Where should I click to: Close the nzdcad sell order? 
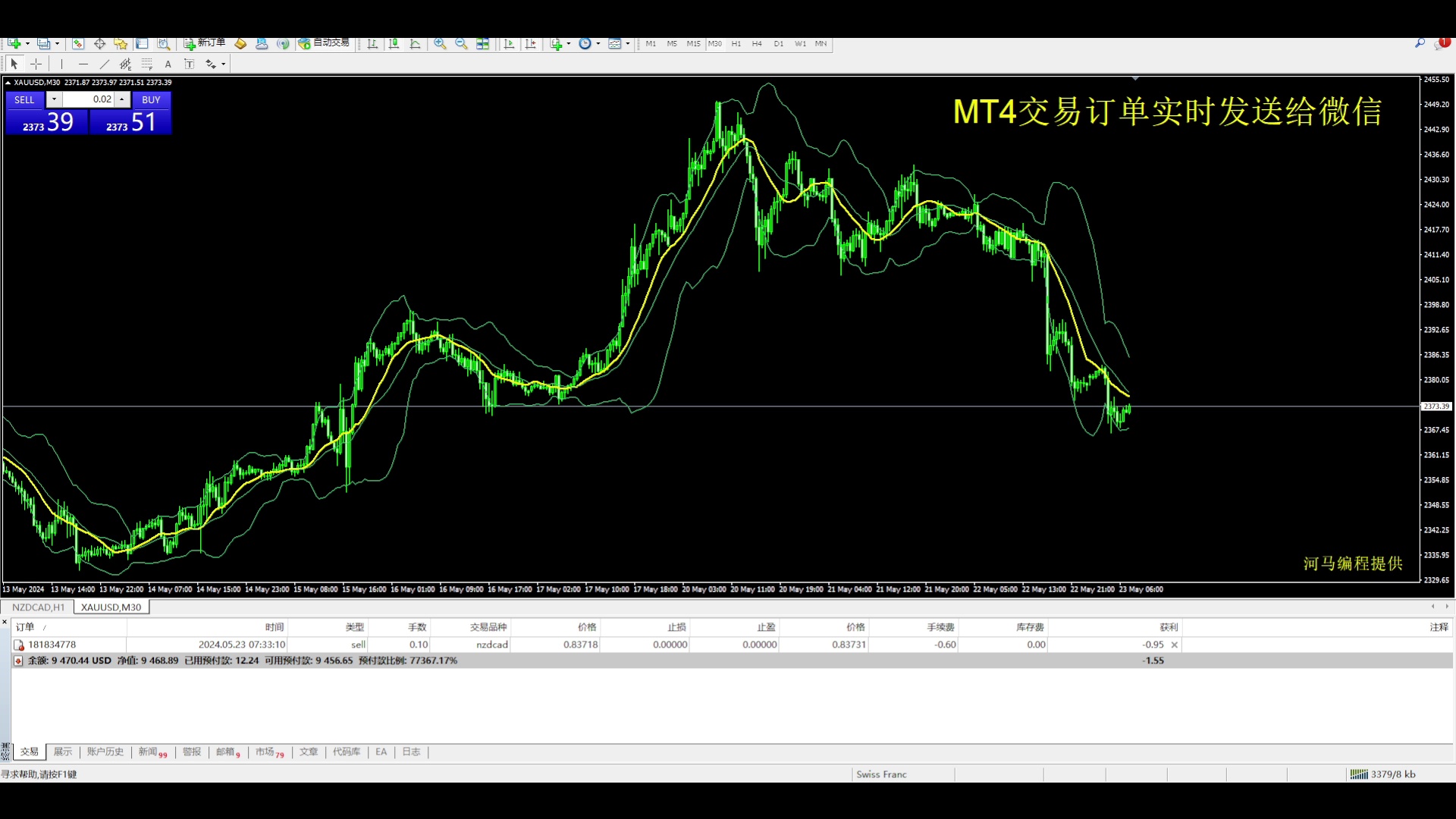(x=1175, y=645)
